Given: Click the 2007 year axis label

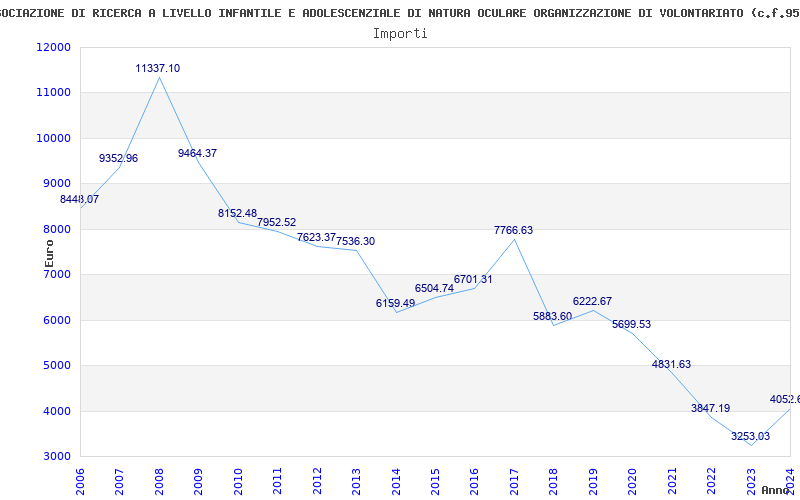Looking at the screenshot, I should 119,481.
